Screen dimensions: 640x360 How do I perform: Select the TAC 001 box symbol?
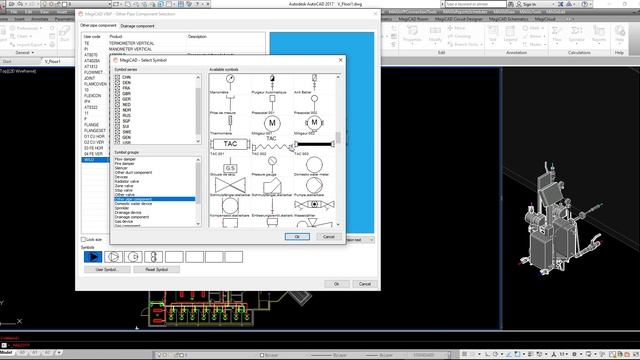click(230, 146)
